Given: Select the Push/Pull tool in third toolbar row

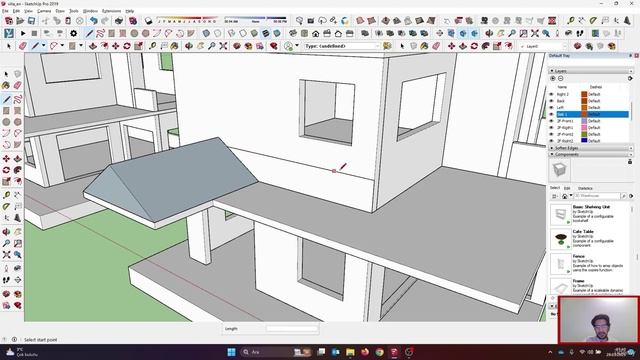Looking at the screenshot, I should [93, 46].
